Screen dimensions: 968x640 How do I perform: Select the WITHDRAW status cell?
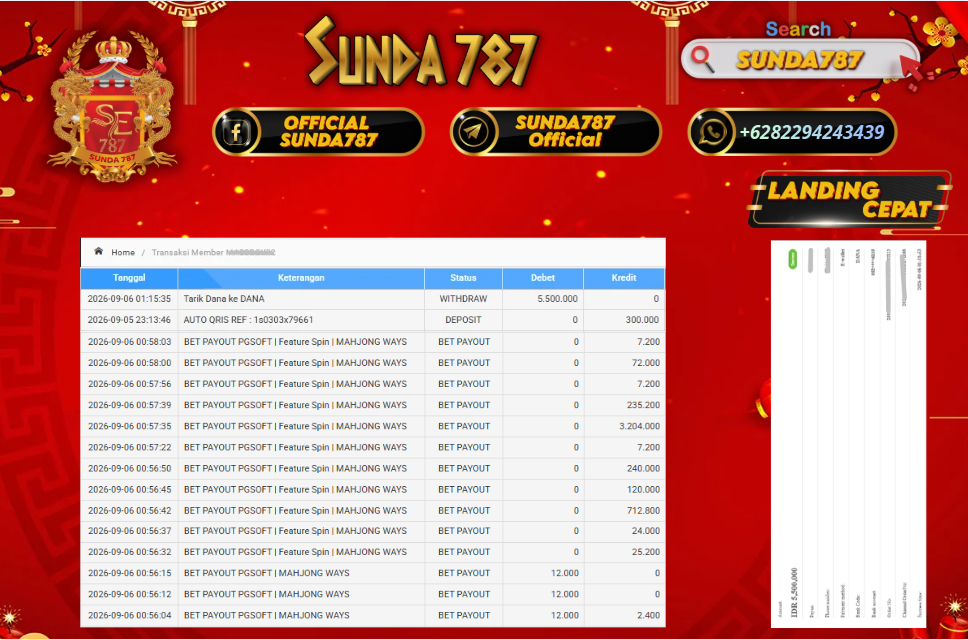(463, 299)
